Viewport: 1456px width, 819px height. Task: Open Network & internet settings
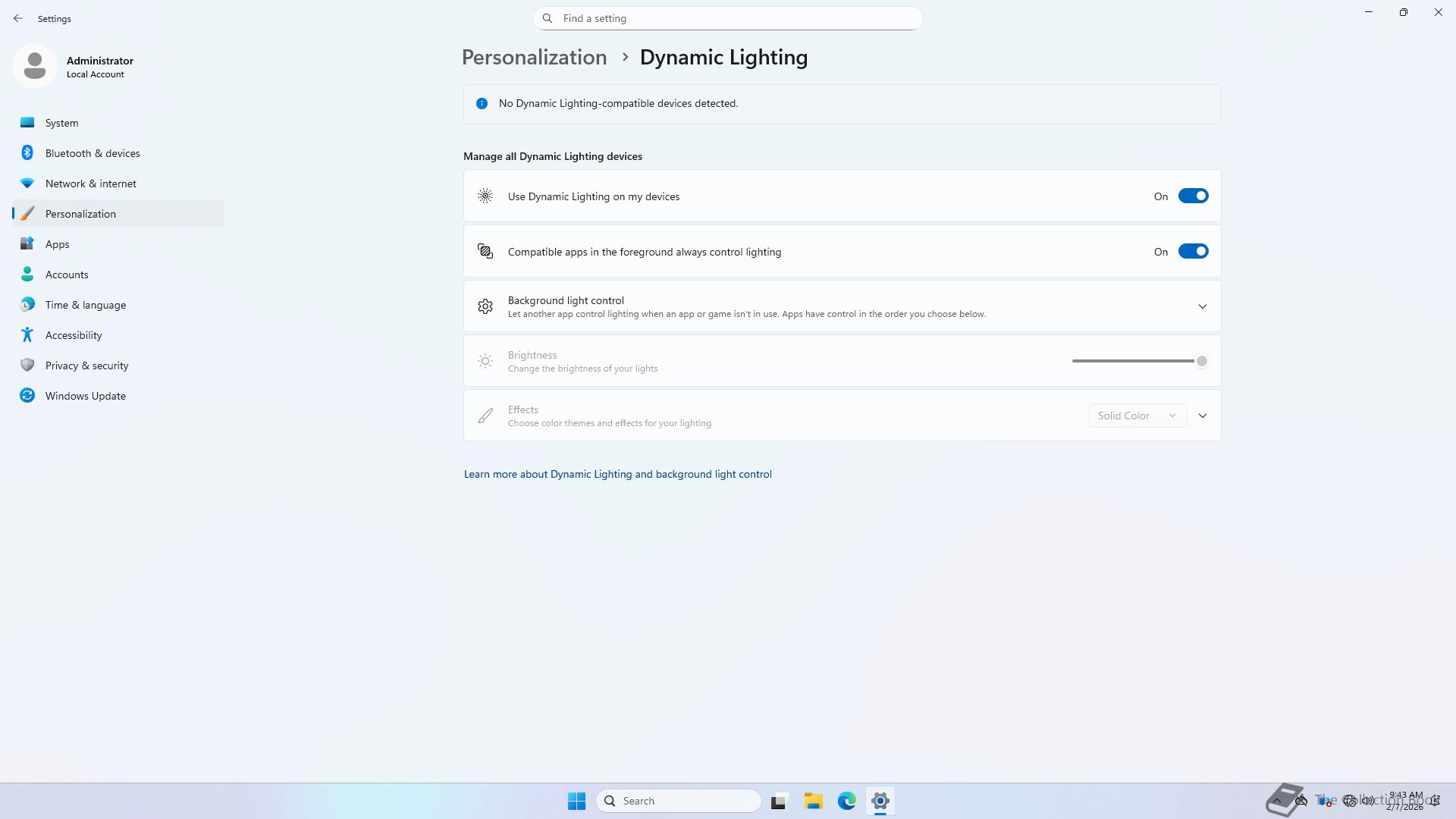[90, 184]
